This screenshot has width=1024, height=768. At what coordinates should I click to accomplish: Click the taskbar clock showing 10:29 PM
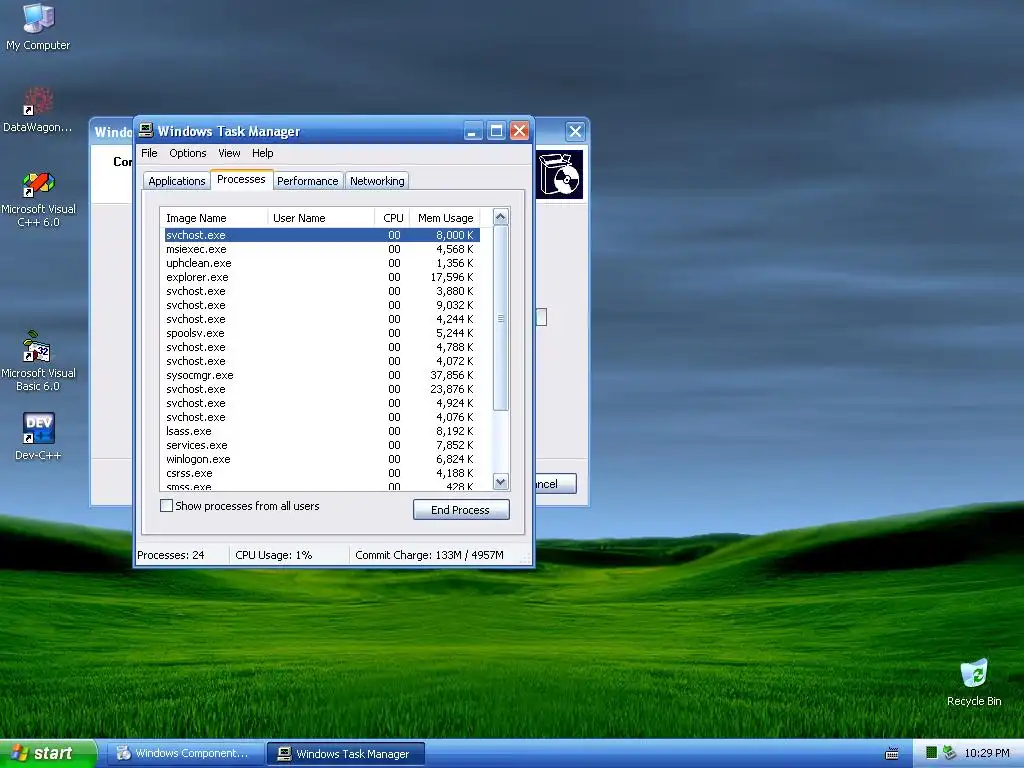coord(987,753)
